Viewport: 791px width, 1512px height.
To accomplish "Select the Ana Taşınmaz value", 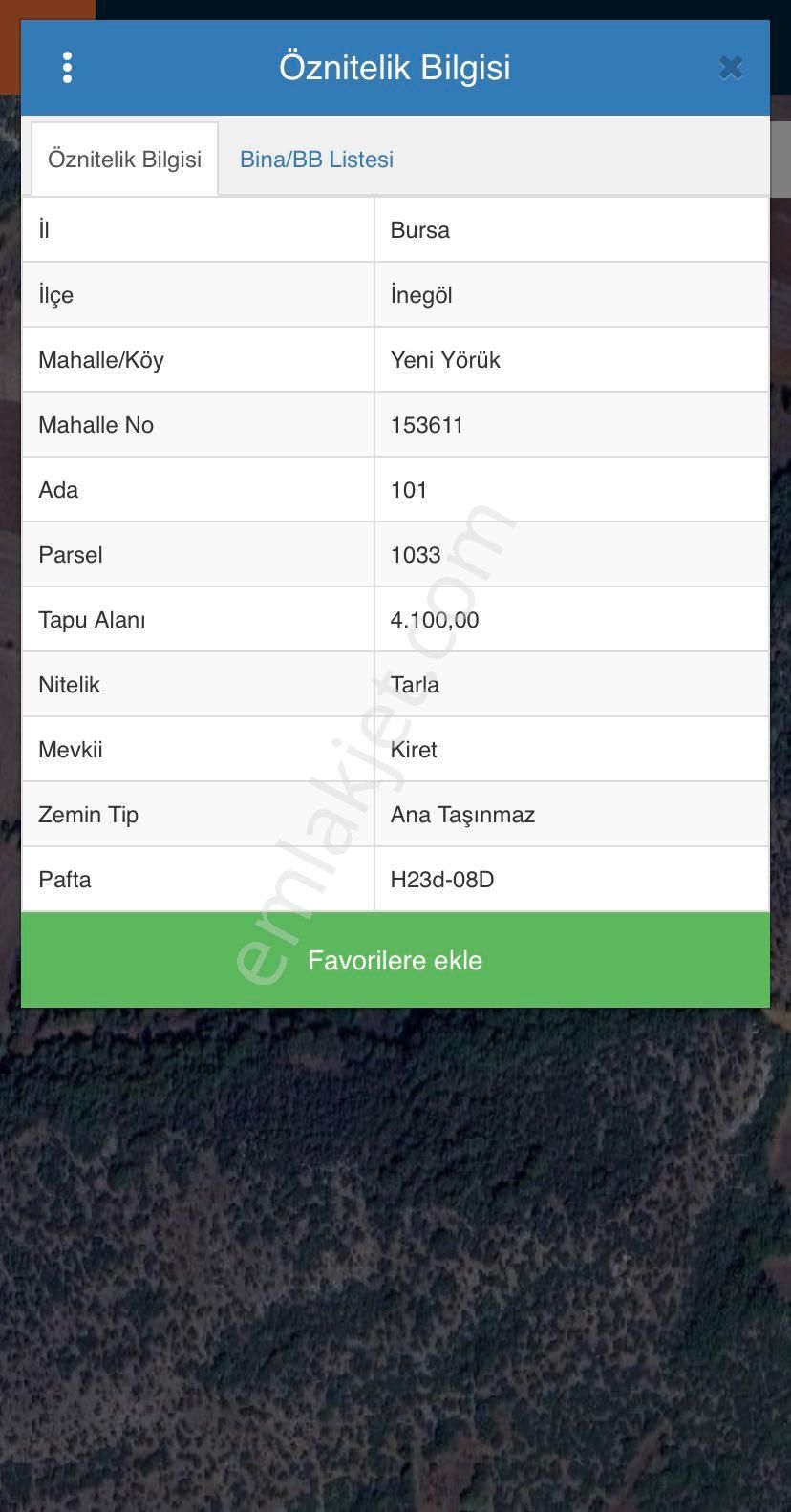I will tap(462, 815).
